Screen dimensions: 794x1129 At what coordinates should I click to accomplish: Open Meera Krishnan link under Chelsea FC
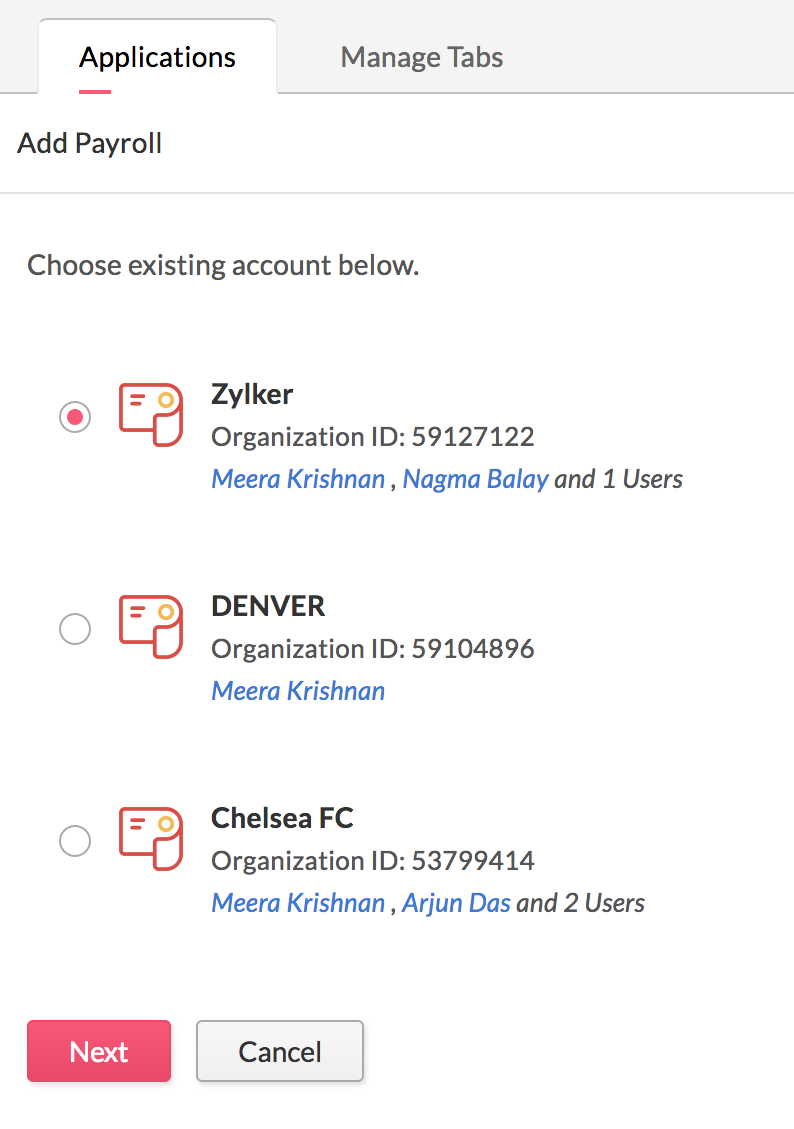(298, 903)
